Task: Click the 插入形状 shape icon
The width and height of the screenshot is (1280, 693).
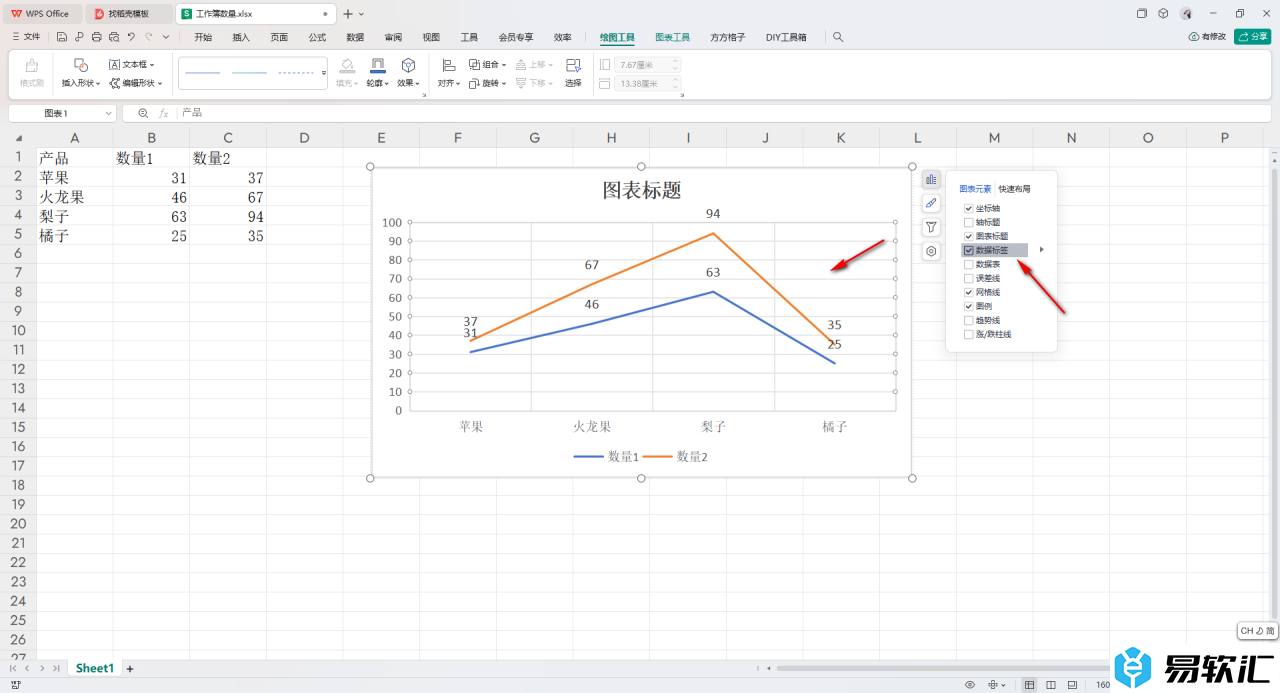Action: pos(81,65)
